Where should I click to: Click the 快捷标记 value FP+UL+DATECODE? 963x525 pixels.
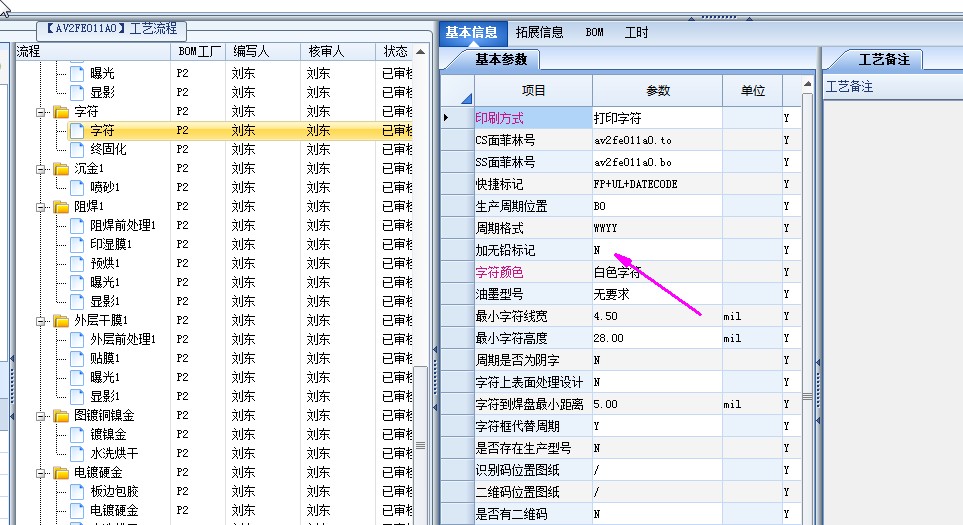(x=657, y=184)
